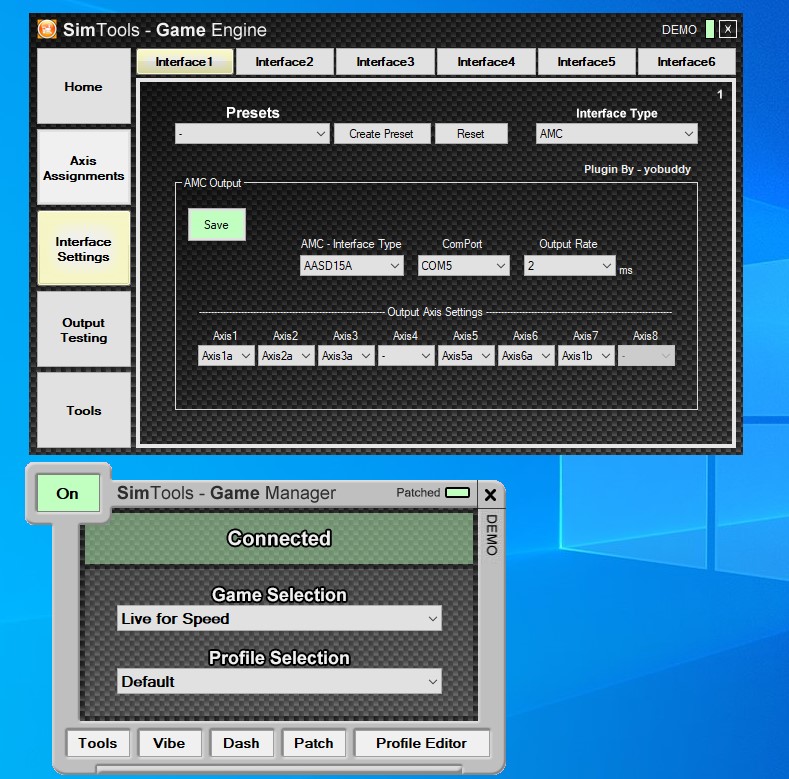Expand the ComPort dropdown showing COM5

[x=463, y=266]
